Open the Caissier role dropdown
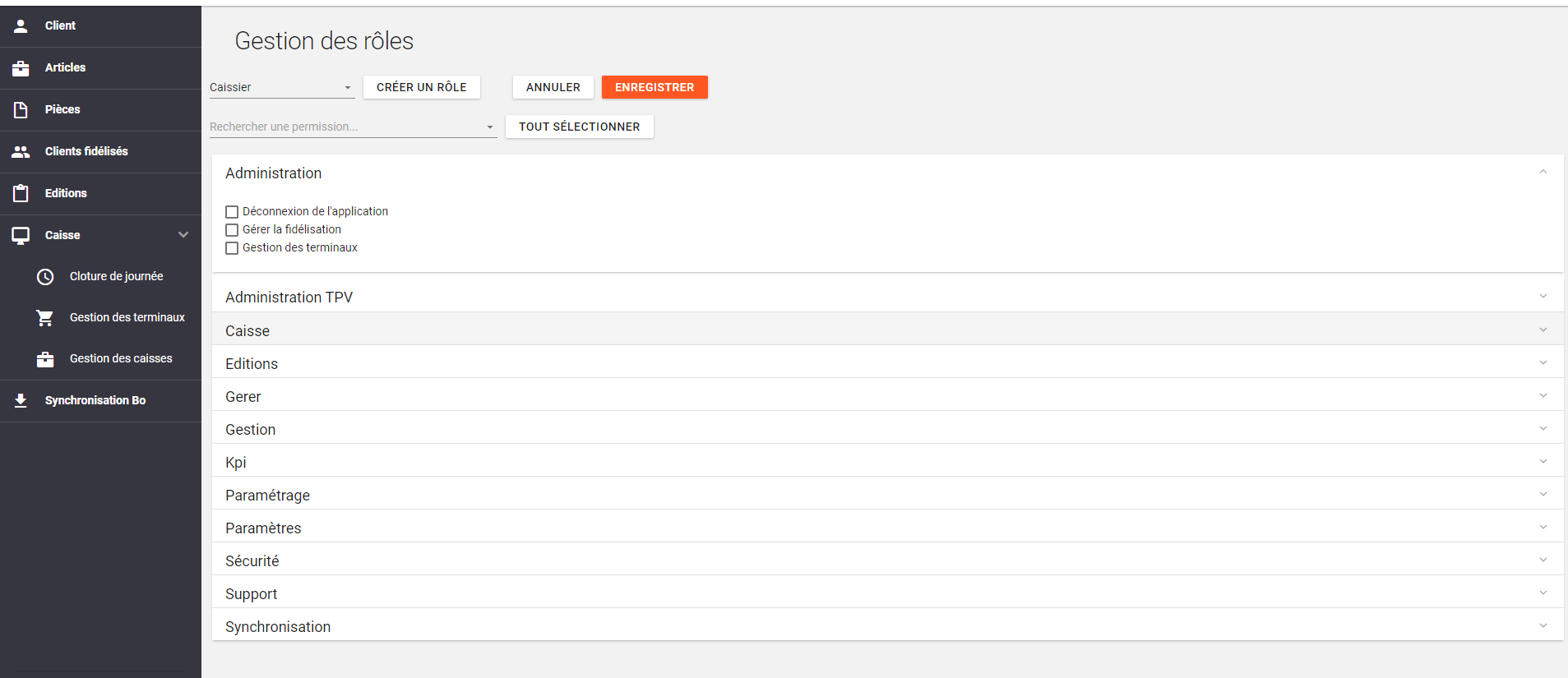1568x678 pixels. [281, 87]
